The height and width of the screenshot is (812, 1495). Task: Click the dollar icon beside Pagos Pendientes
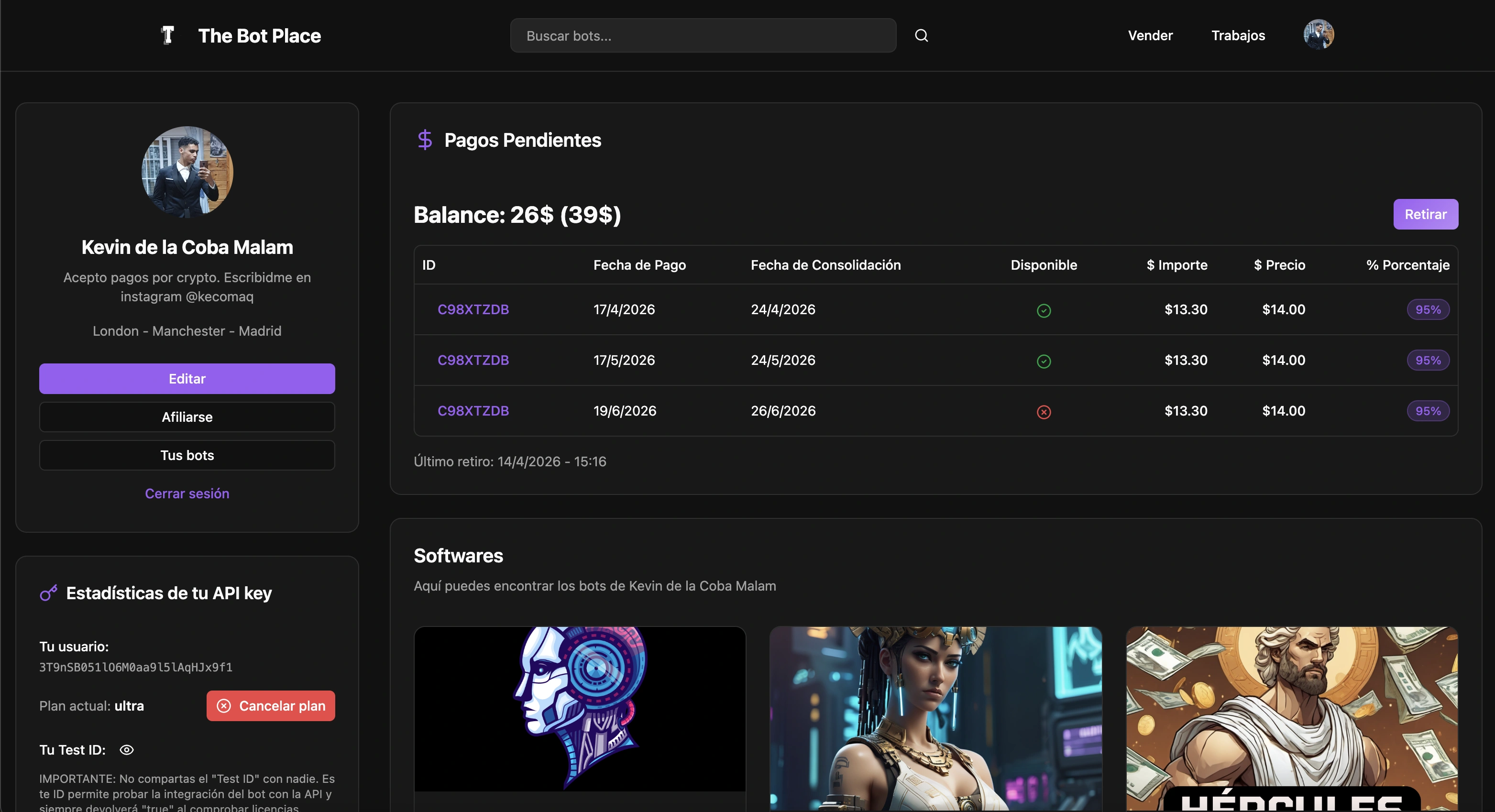425,140
